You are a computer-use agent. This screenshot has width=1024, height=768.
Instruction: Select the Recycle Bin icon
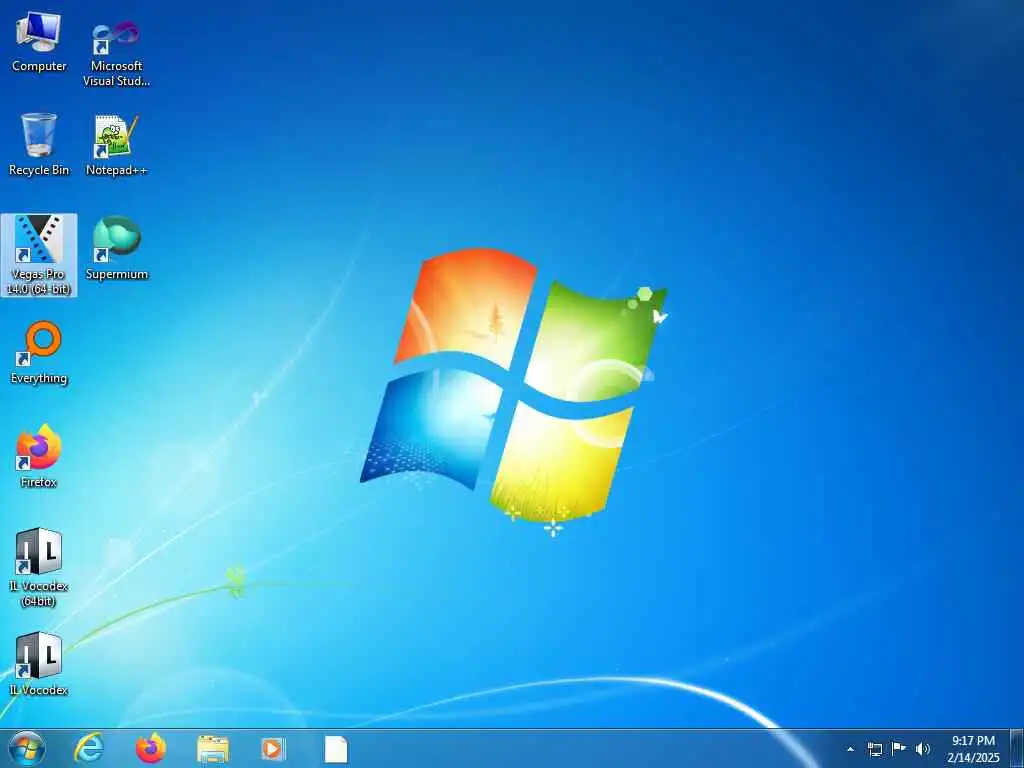pyautogui.click(x=39, y=144)
